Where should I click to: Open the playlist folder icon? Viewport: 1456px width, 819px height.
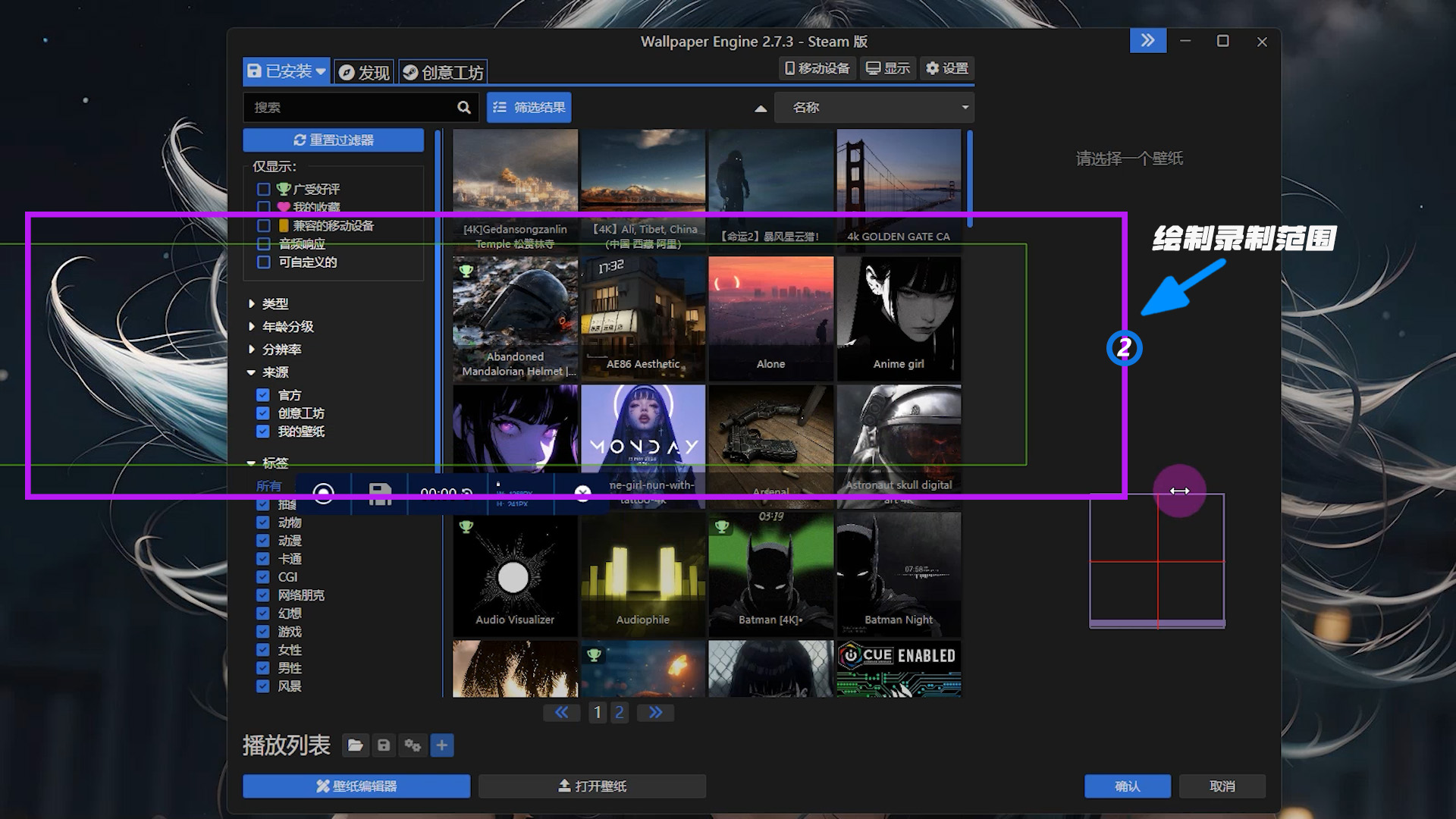355,745
